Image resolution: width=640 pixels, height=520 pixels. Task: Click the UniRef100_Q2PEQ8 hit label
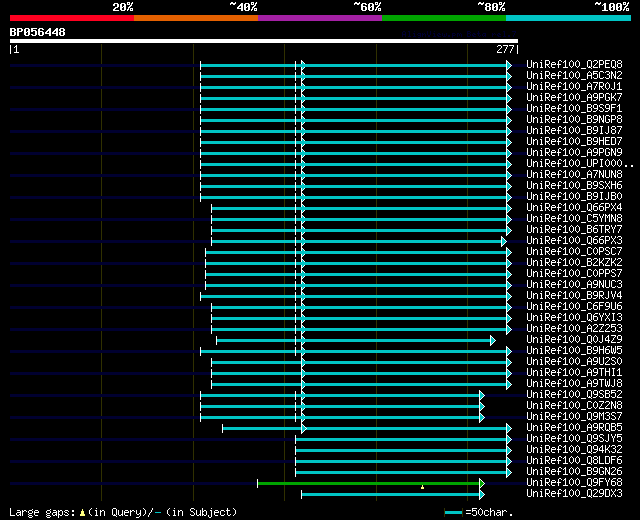[574, 64]
